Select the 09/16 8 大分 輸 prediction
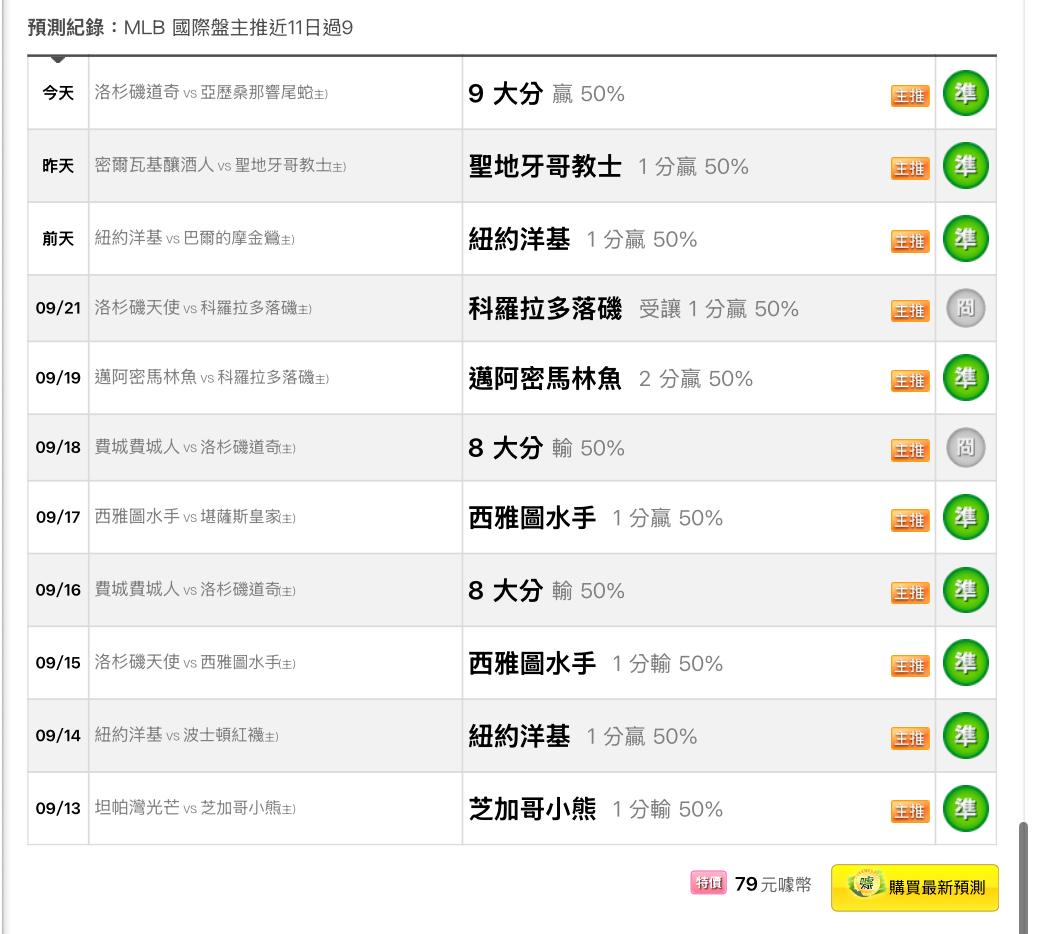This screenshot has height=934, width=1037. pyautogui.click(x=546, y=591)
